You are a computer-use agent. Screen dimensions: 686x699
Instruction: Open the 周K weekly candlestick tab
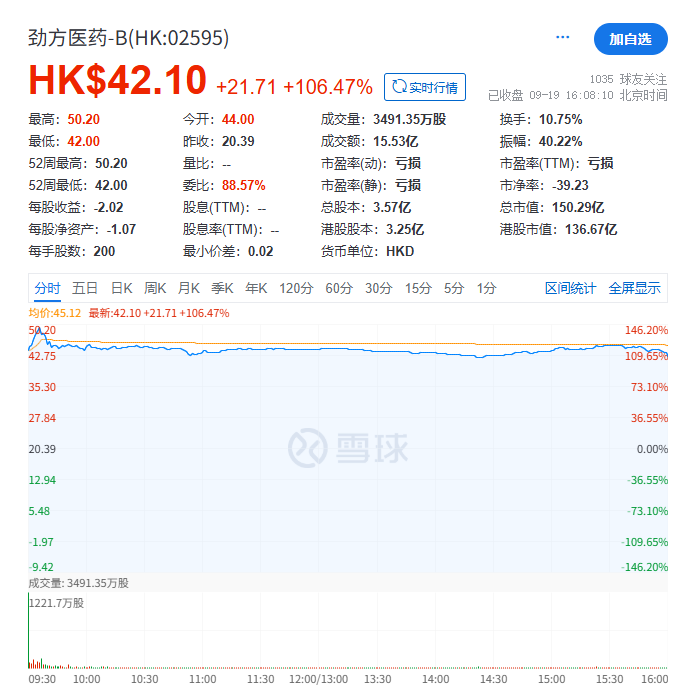click(x=155, y=288)
